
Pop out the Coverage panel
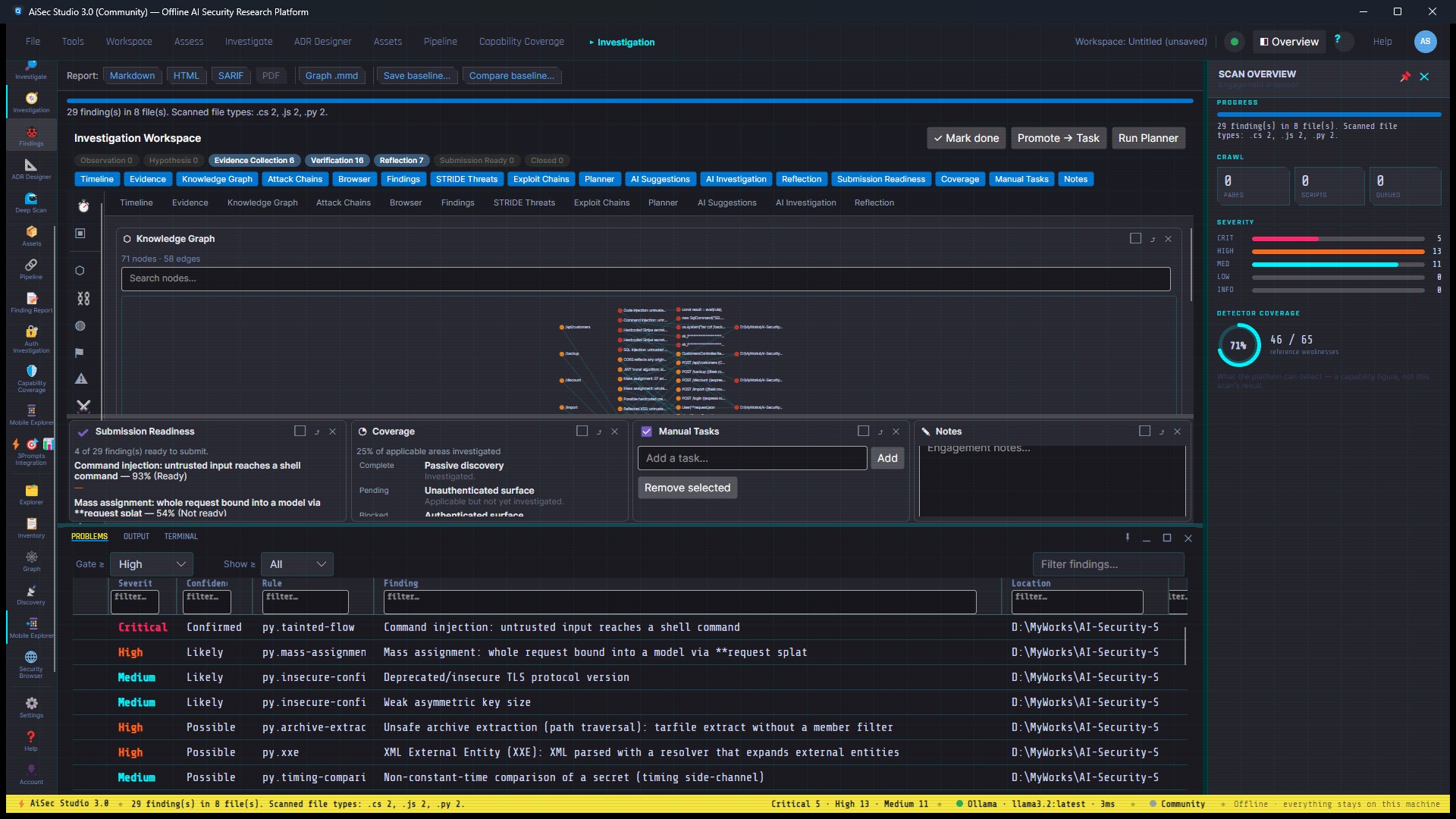(x=598, y=431)
